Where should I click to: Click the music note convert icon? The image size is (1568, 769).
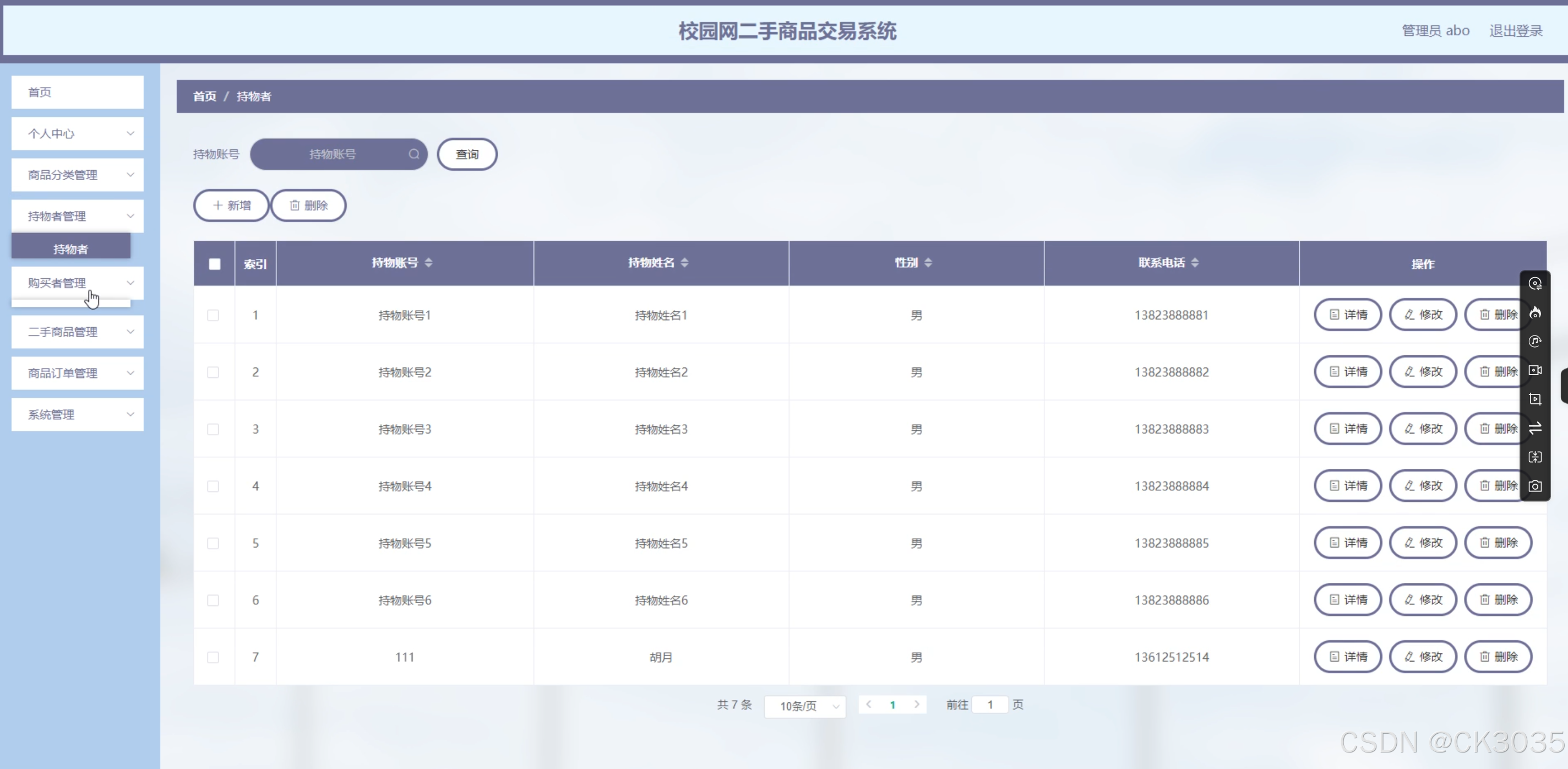pyautogui.click(x=1535, y=341)
